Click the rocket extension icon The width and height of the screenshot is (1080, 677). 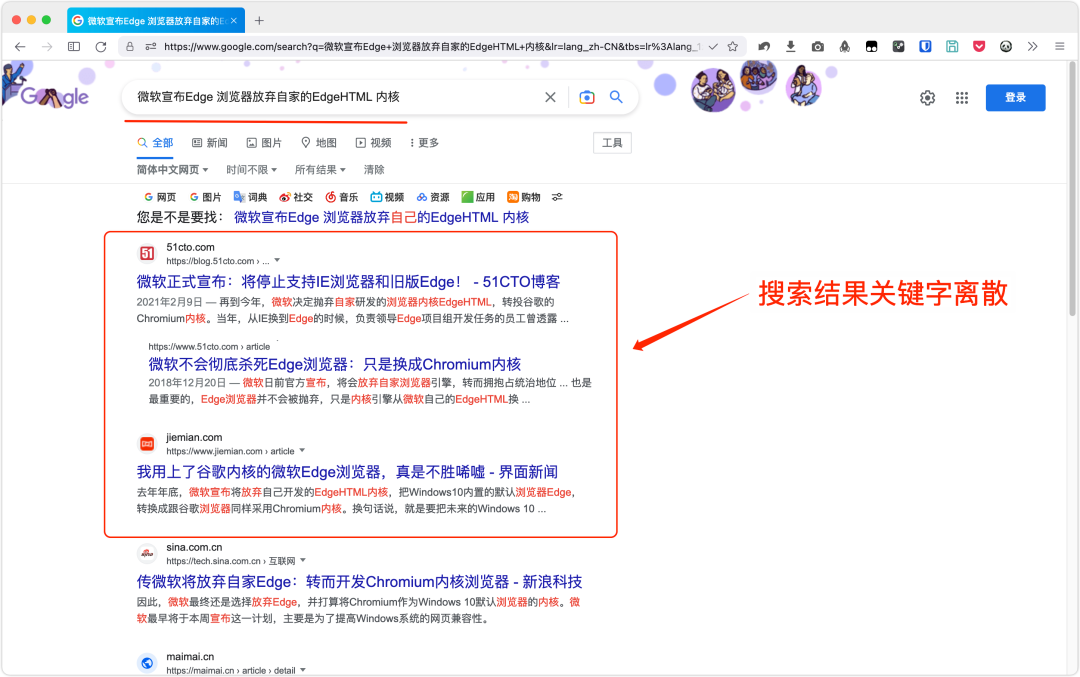pos(844,47)
